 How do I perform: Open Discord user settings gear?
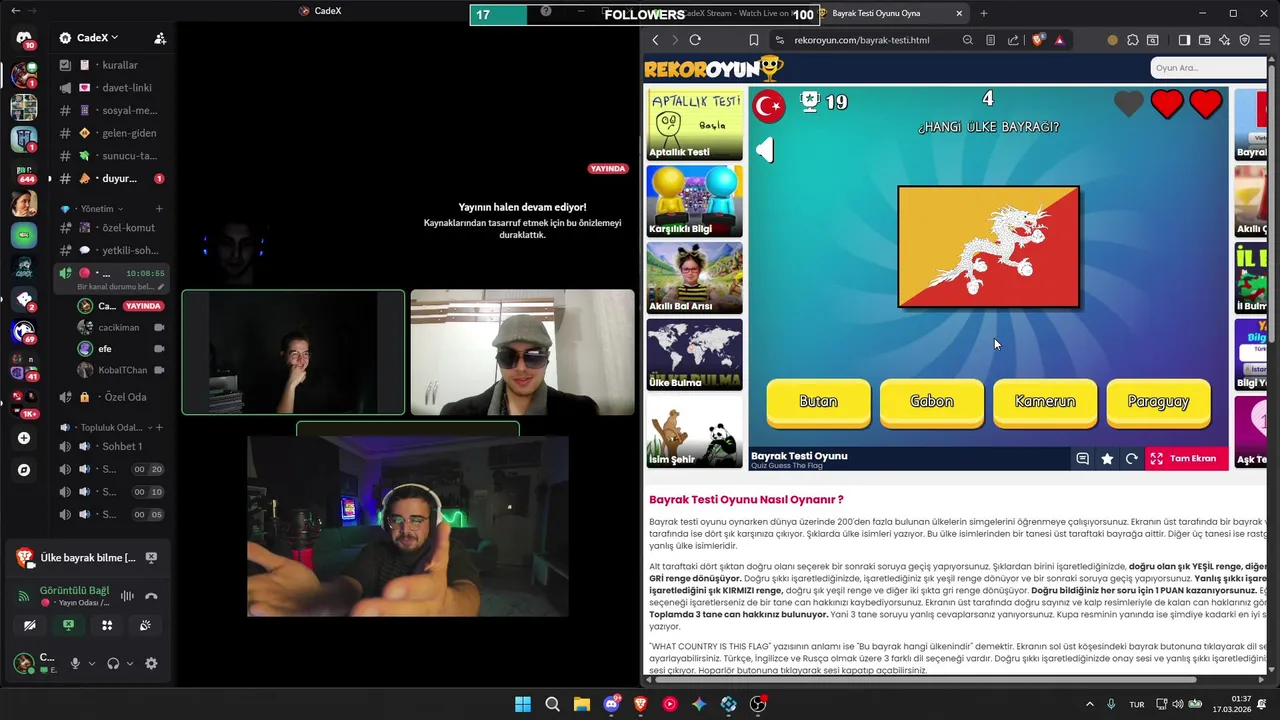click(151, 663)
